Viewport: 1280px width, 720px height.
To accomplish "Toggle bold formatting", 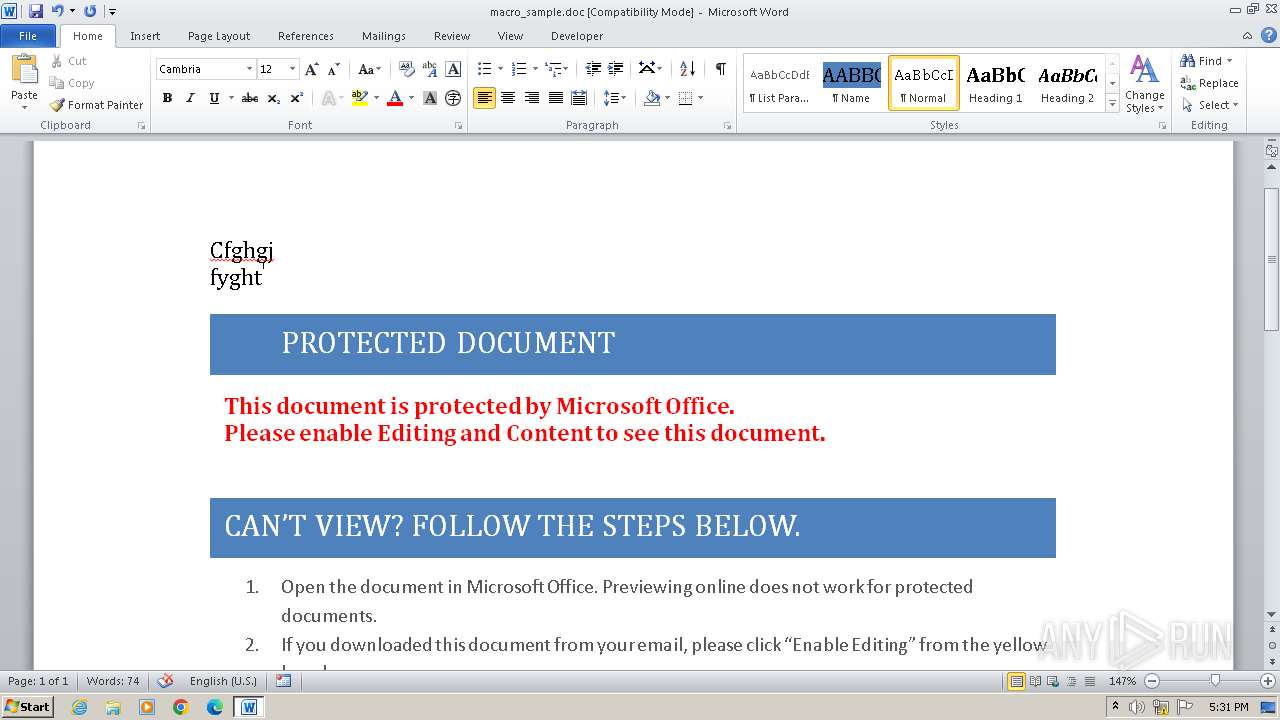I will pyautogui.click(x=167, y=98).
